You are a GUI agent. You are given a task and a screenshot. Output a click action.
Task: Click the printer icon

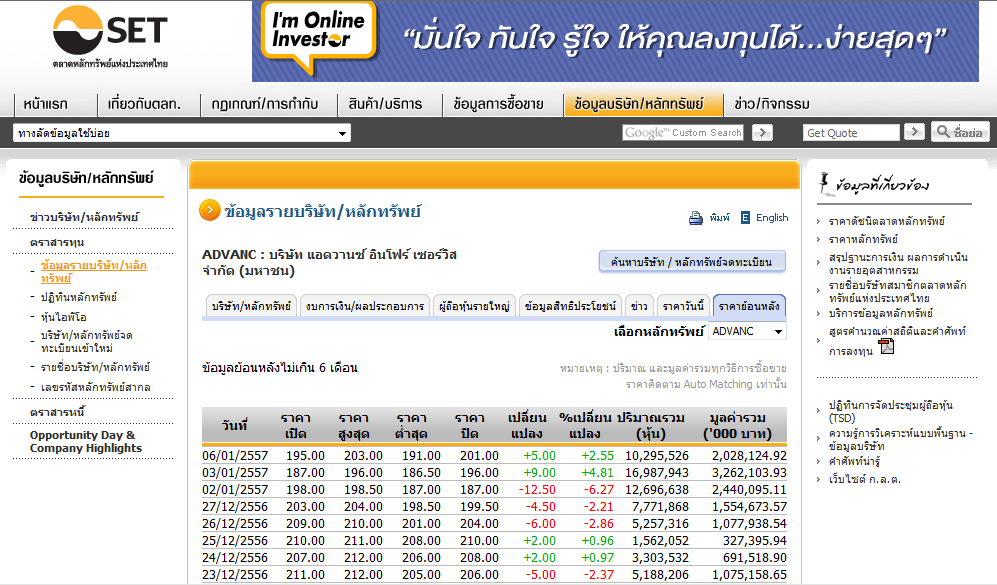click(x=696, y=218)
